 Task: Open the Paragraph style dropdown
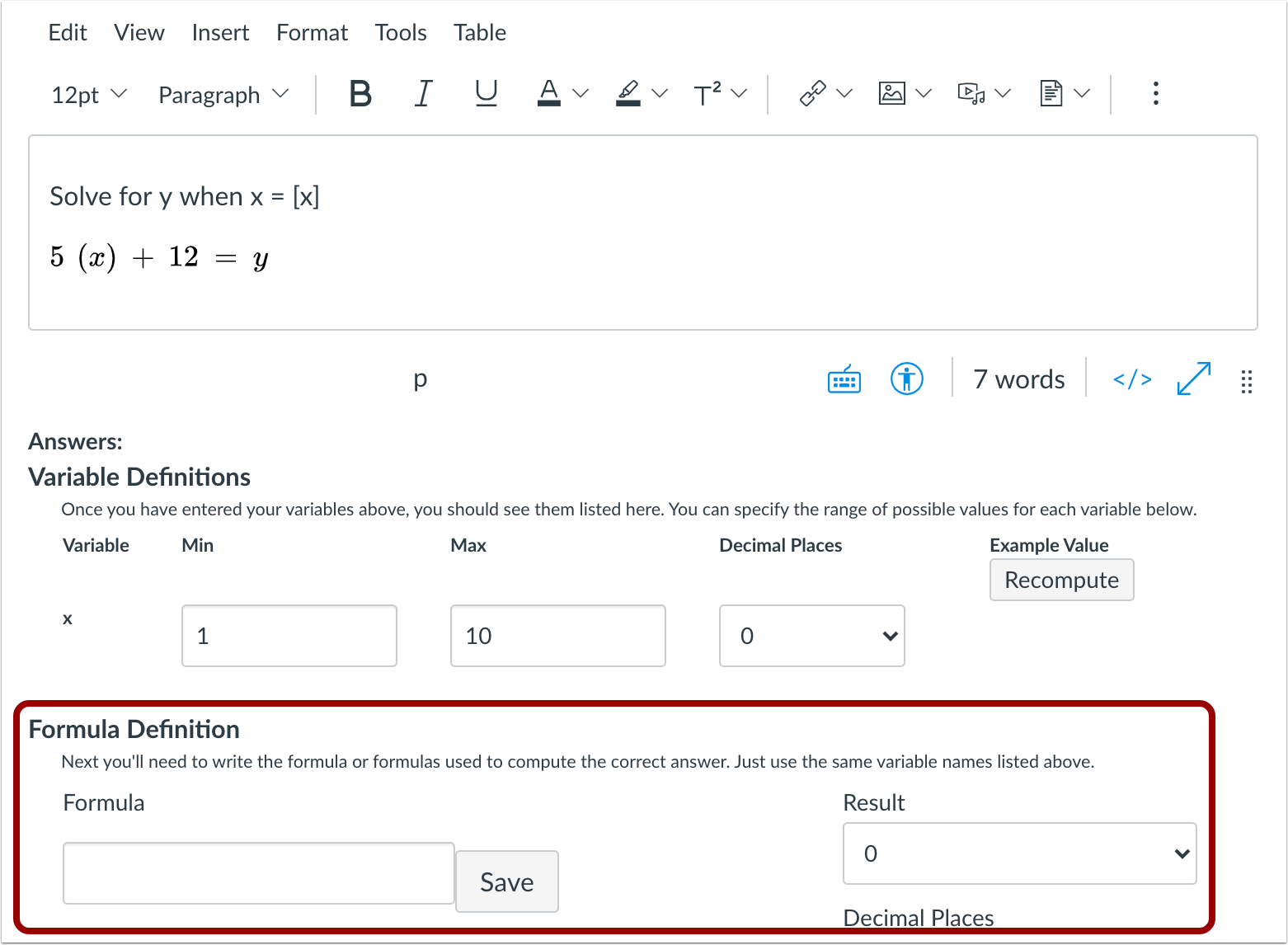point(222,93)
